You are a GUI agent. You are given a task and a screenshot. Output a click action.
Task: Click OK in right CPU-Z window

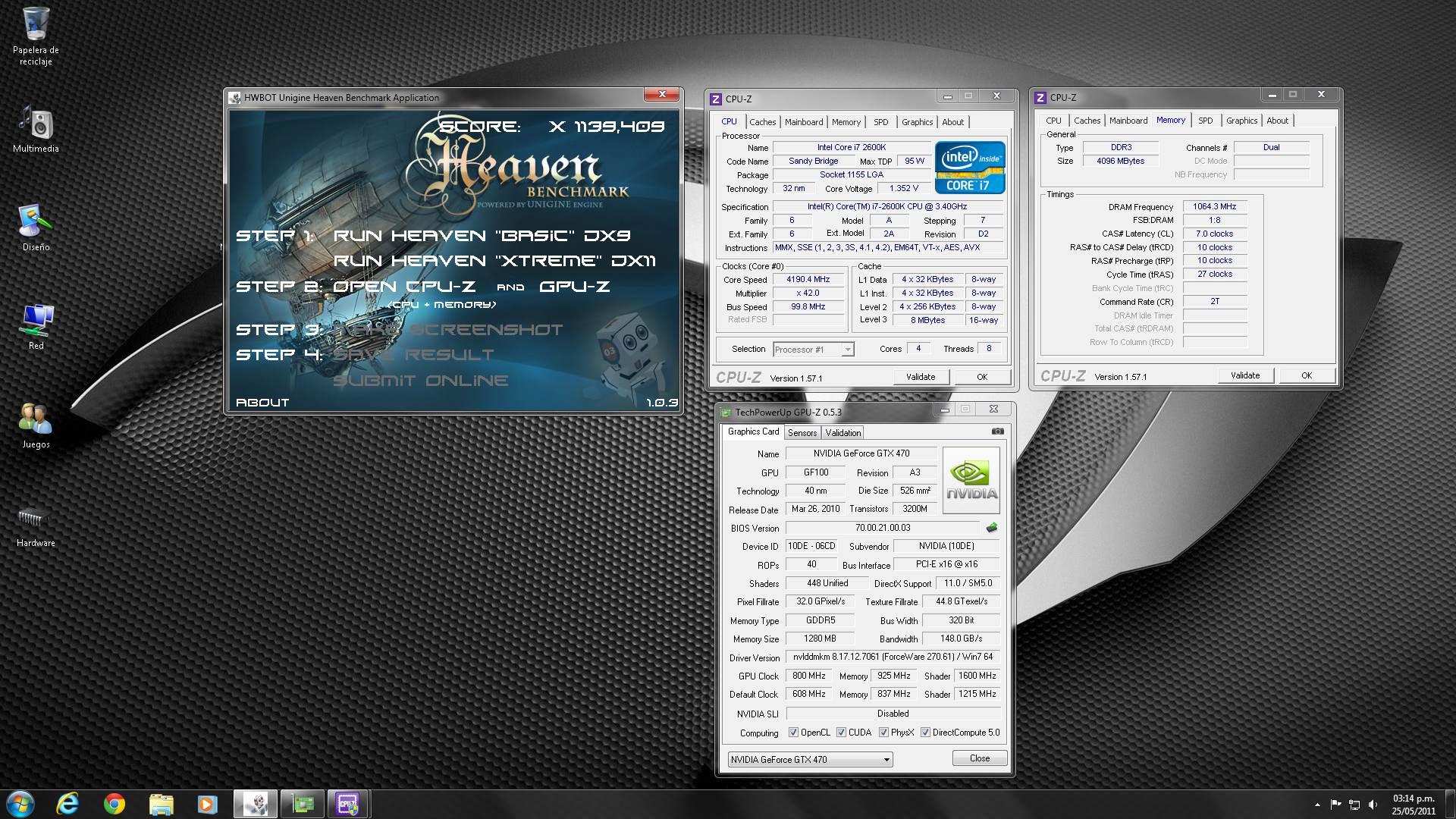click(1307, 375)
